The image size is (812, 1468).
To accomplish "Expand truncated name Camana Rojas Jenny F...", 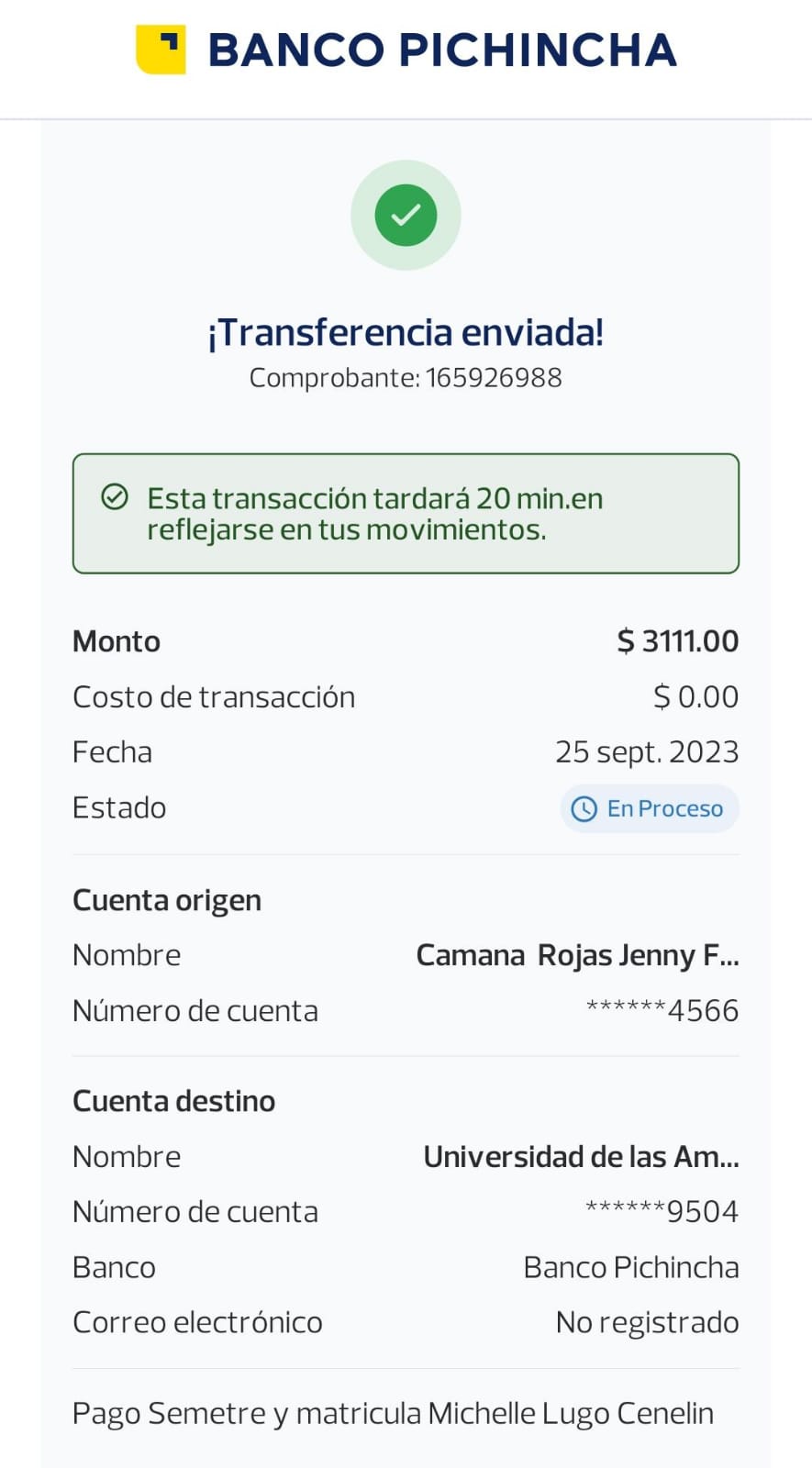I will pyautogui.click(x=577, y=955).
